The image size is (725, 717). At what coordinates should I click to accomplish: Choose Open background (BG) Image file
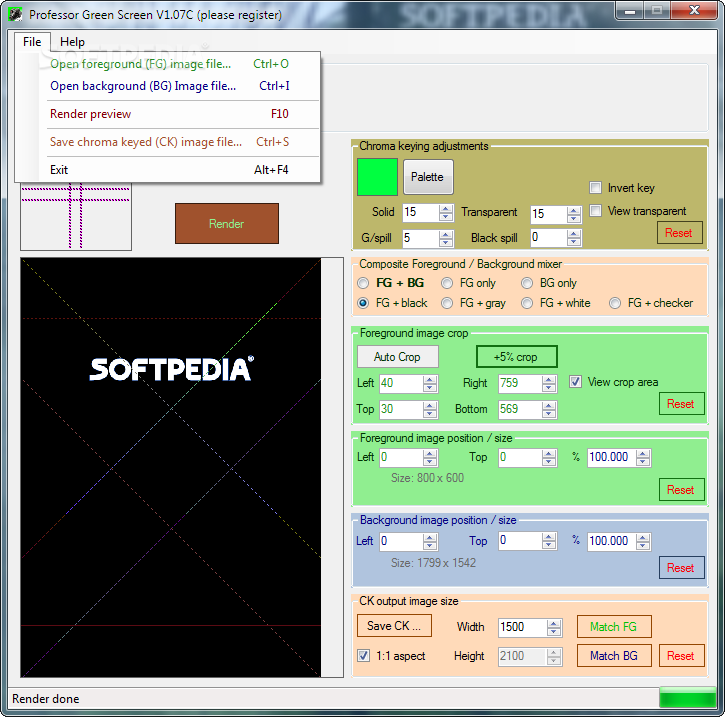[x=169, y=86]
